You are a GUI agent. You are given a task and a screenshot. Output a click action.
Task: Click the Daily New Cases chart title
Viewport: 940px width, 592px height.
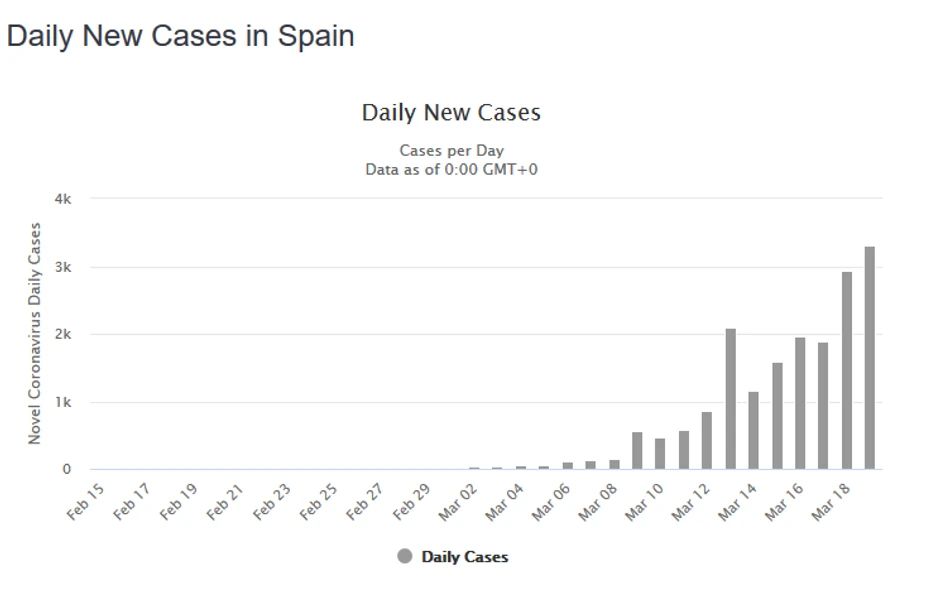[451, 113]
